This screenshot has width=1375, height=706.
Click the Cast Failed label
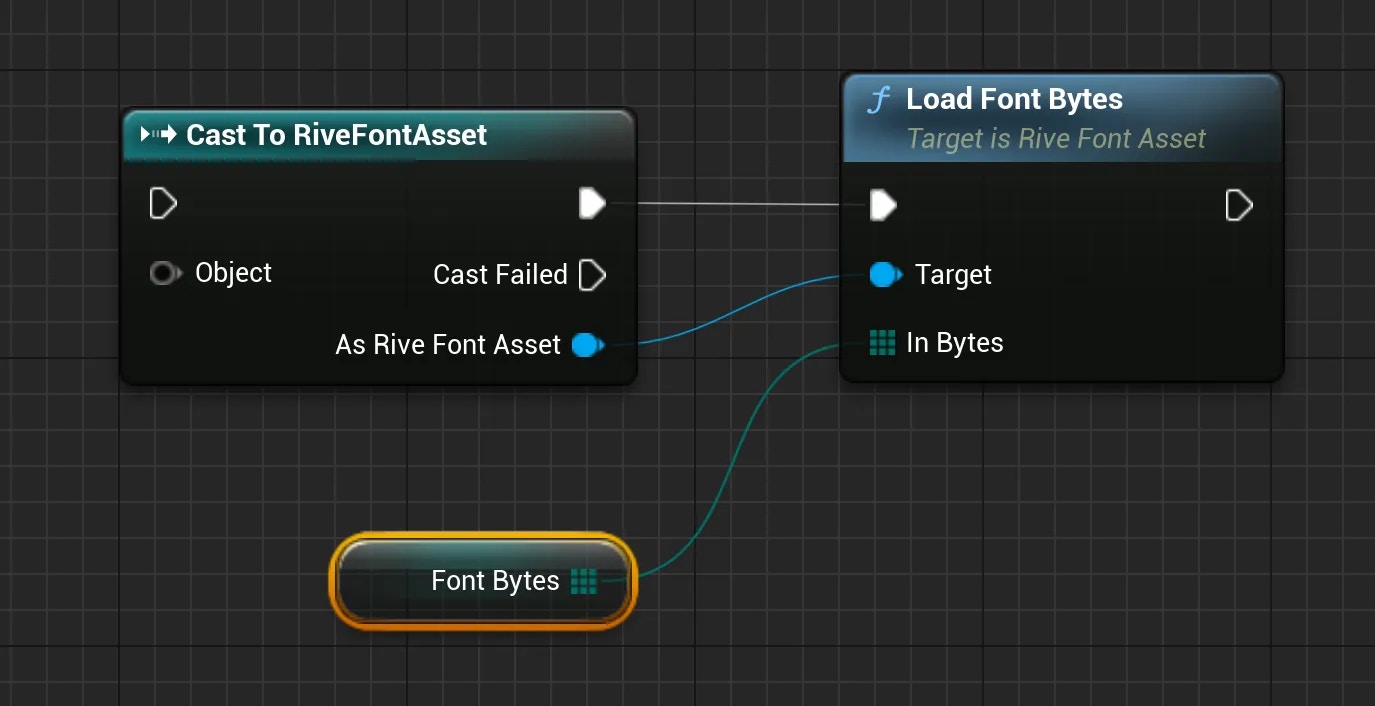(x=500, y=274)
